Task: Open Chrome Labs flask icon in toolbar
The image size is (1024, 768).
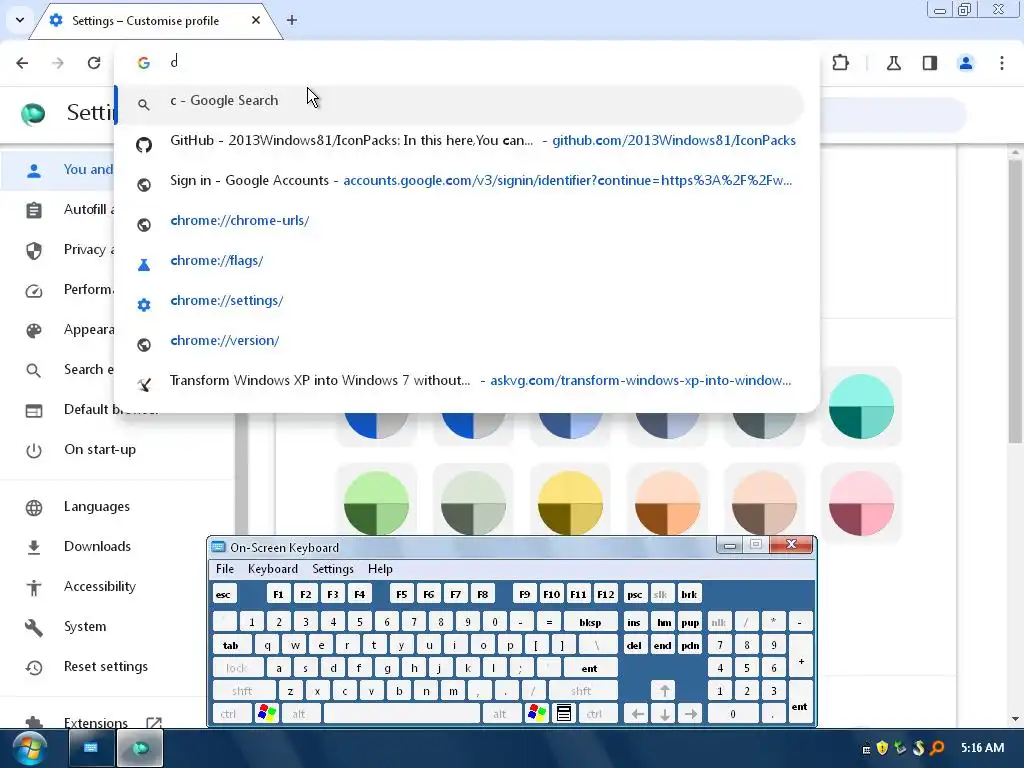Action: click(x=893, y=63)
